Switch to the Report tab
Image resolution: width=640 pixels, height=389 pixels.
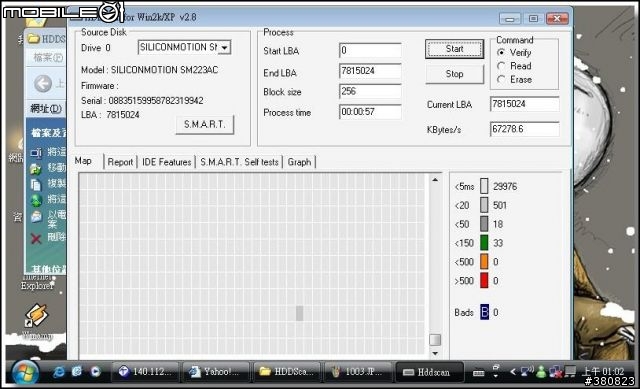[x=120, y=162]
